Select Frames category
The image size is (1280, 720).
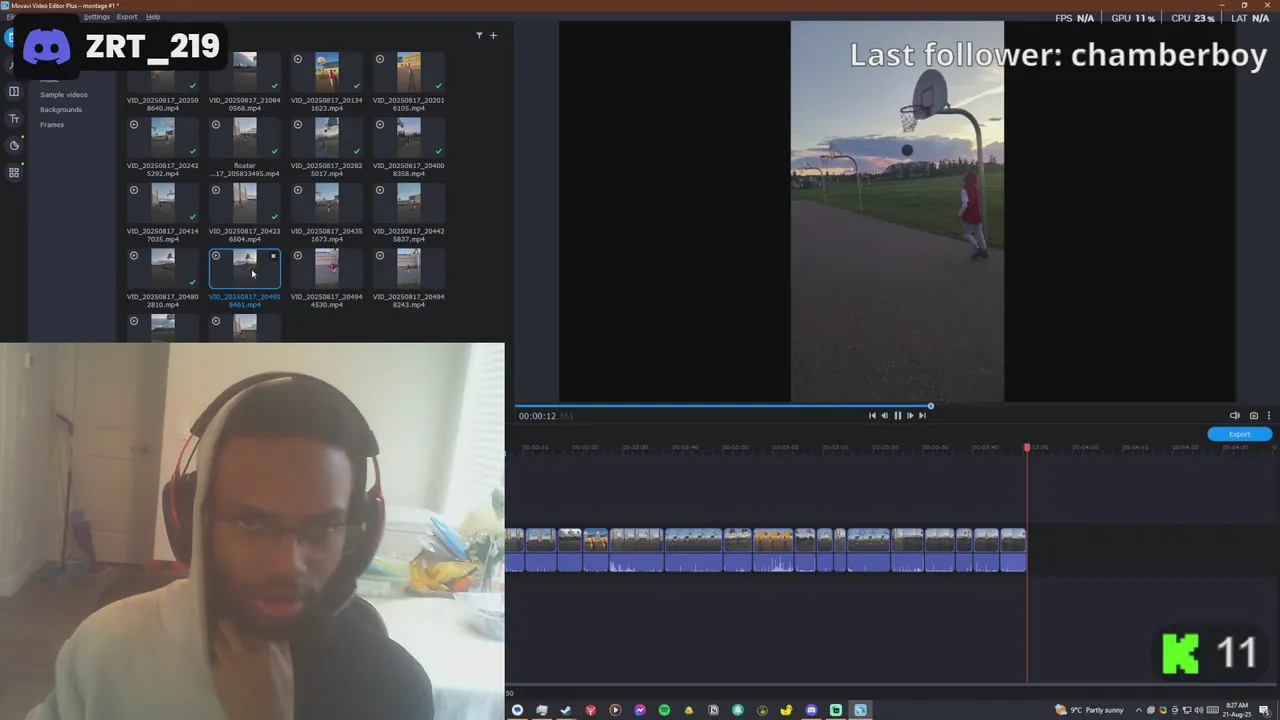tap(52, 125)
